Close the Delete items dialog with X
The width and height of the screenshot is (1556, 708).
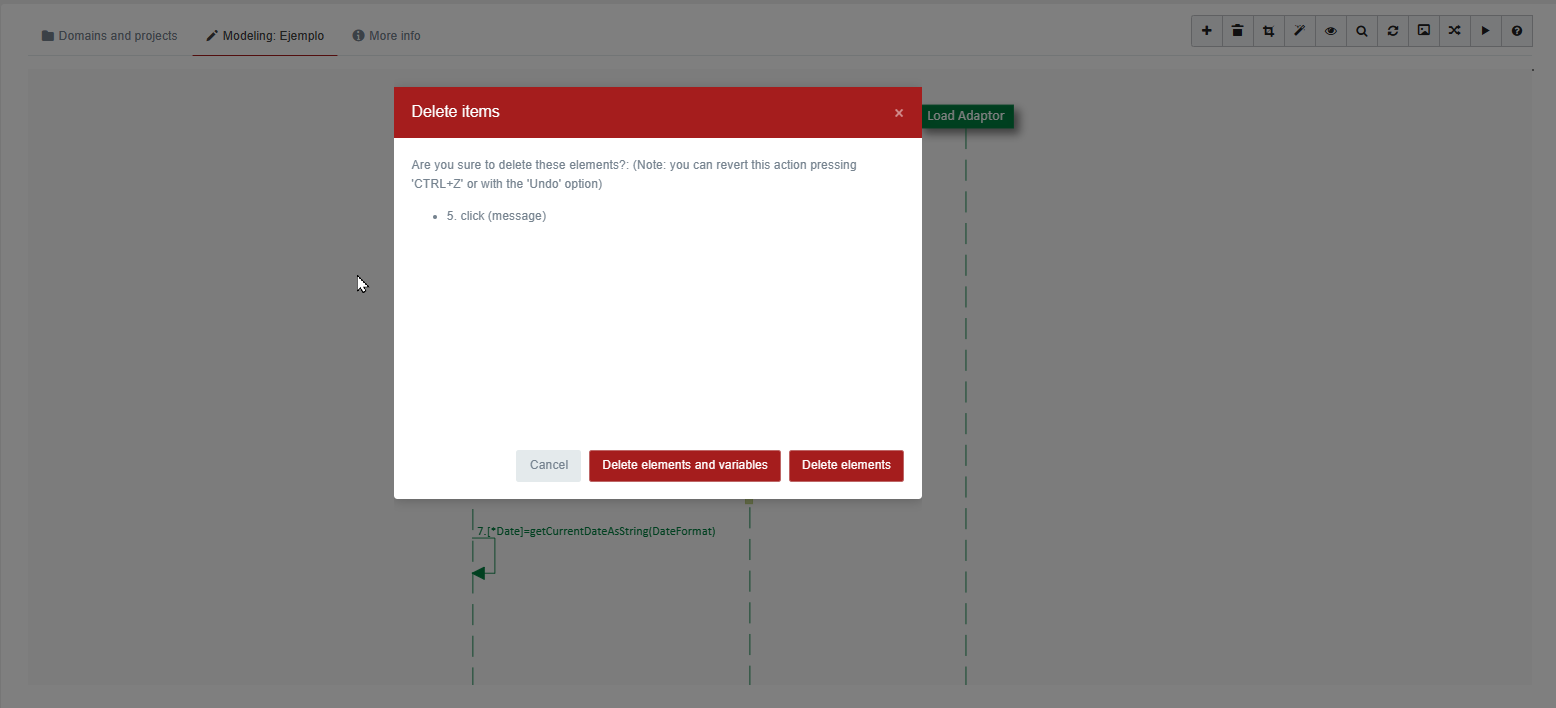(x=899, y=113)
